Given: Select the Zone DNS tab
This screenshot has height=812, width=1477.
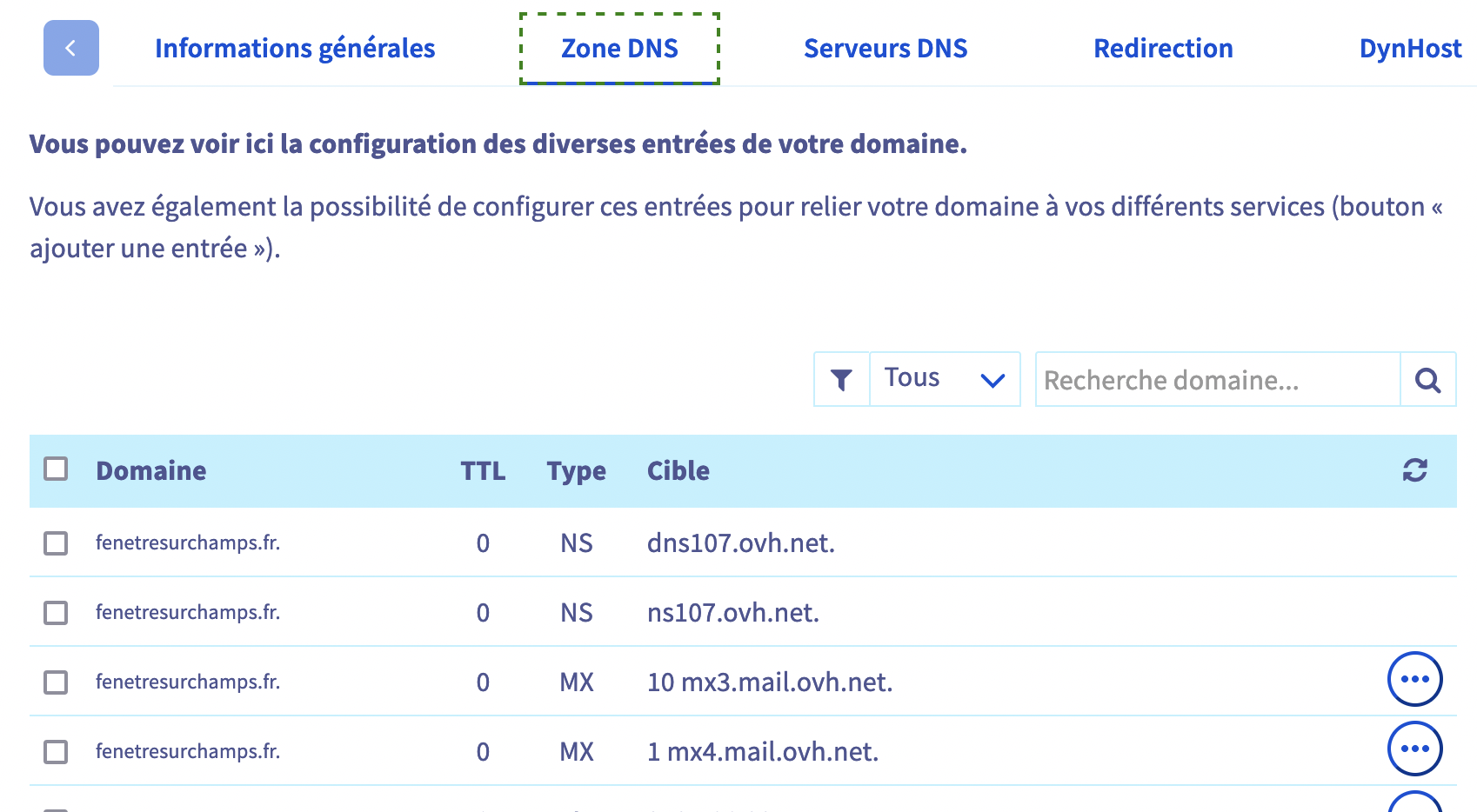Looking at the screenshot, I should tap(619, 49).
